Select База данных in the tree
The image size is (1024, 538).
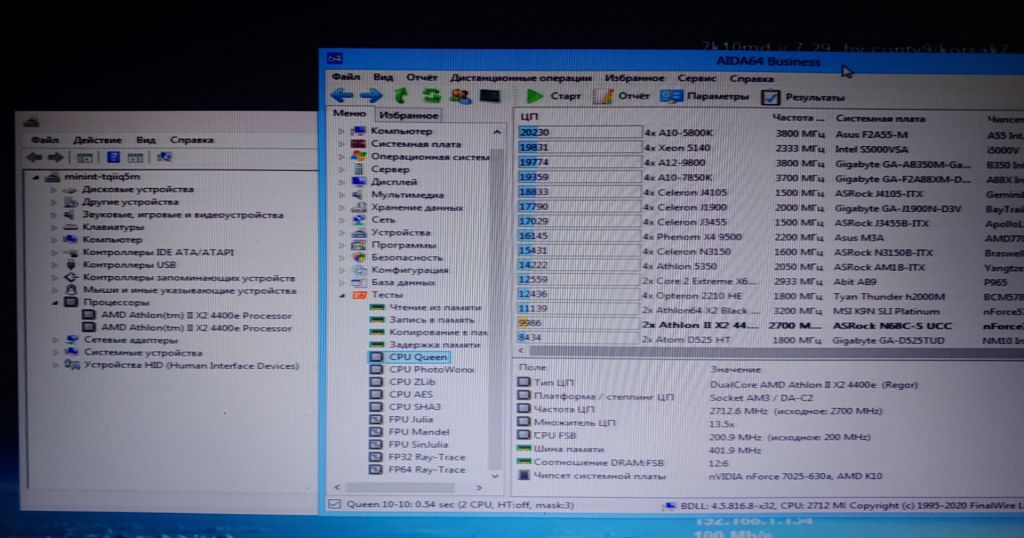(x=403, y=283)
